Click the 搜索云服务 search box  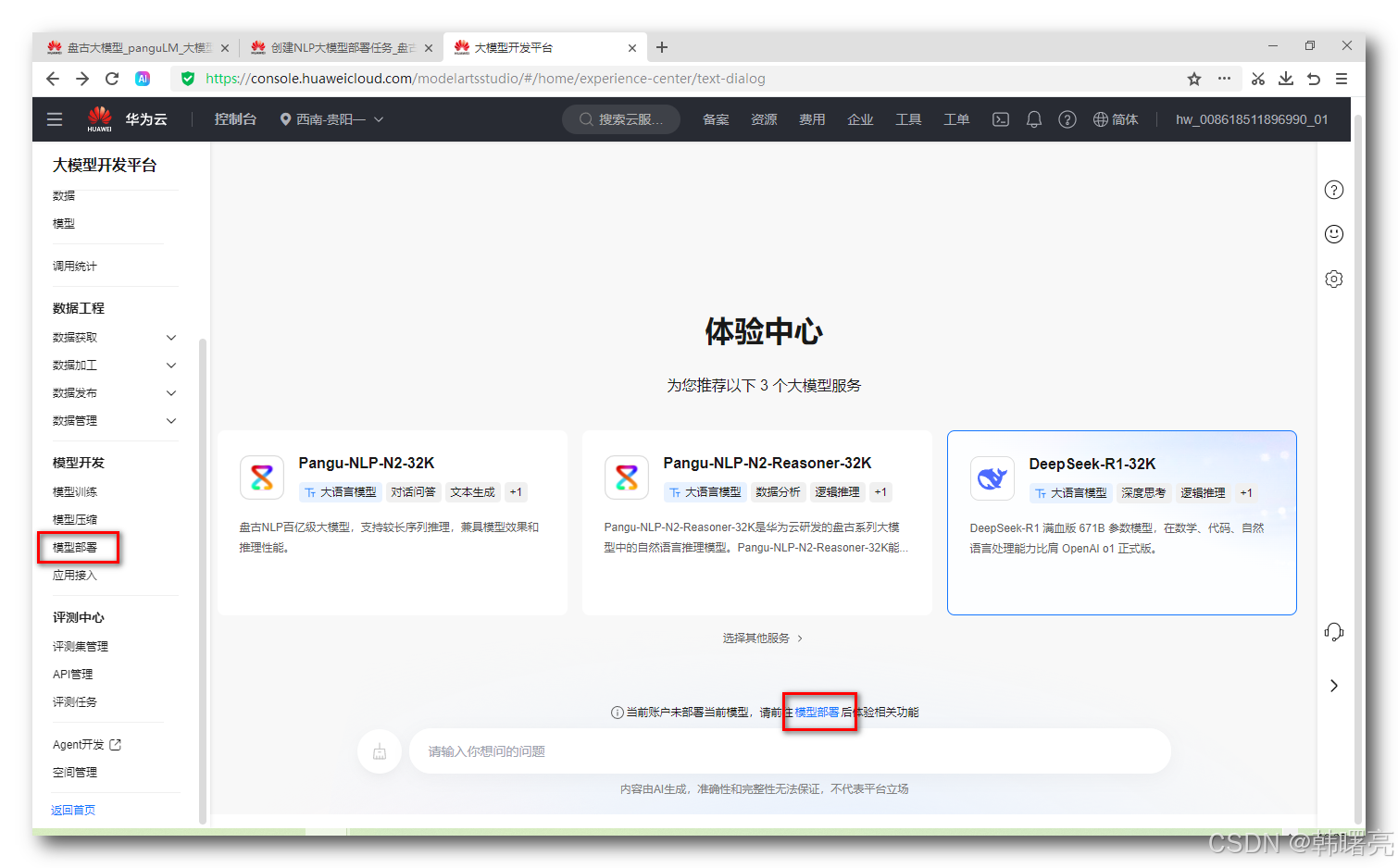click(621, 119)
